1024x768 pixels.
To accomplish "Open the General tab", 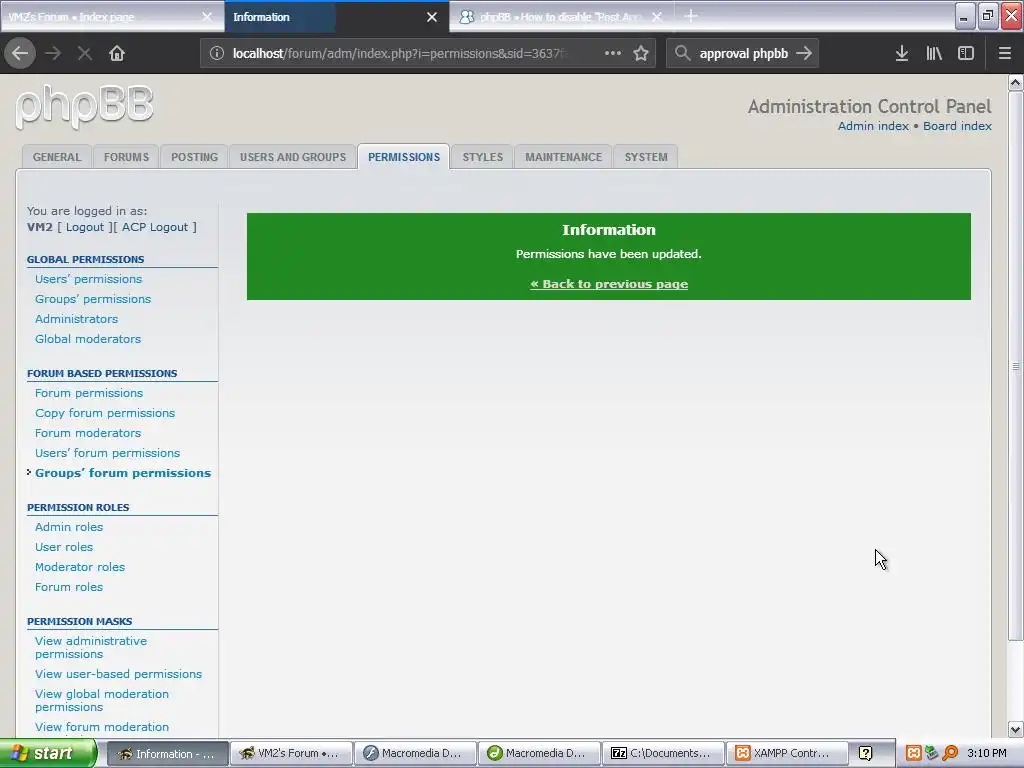I will (x=57, y=157).
